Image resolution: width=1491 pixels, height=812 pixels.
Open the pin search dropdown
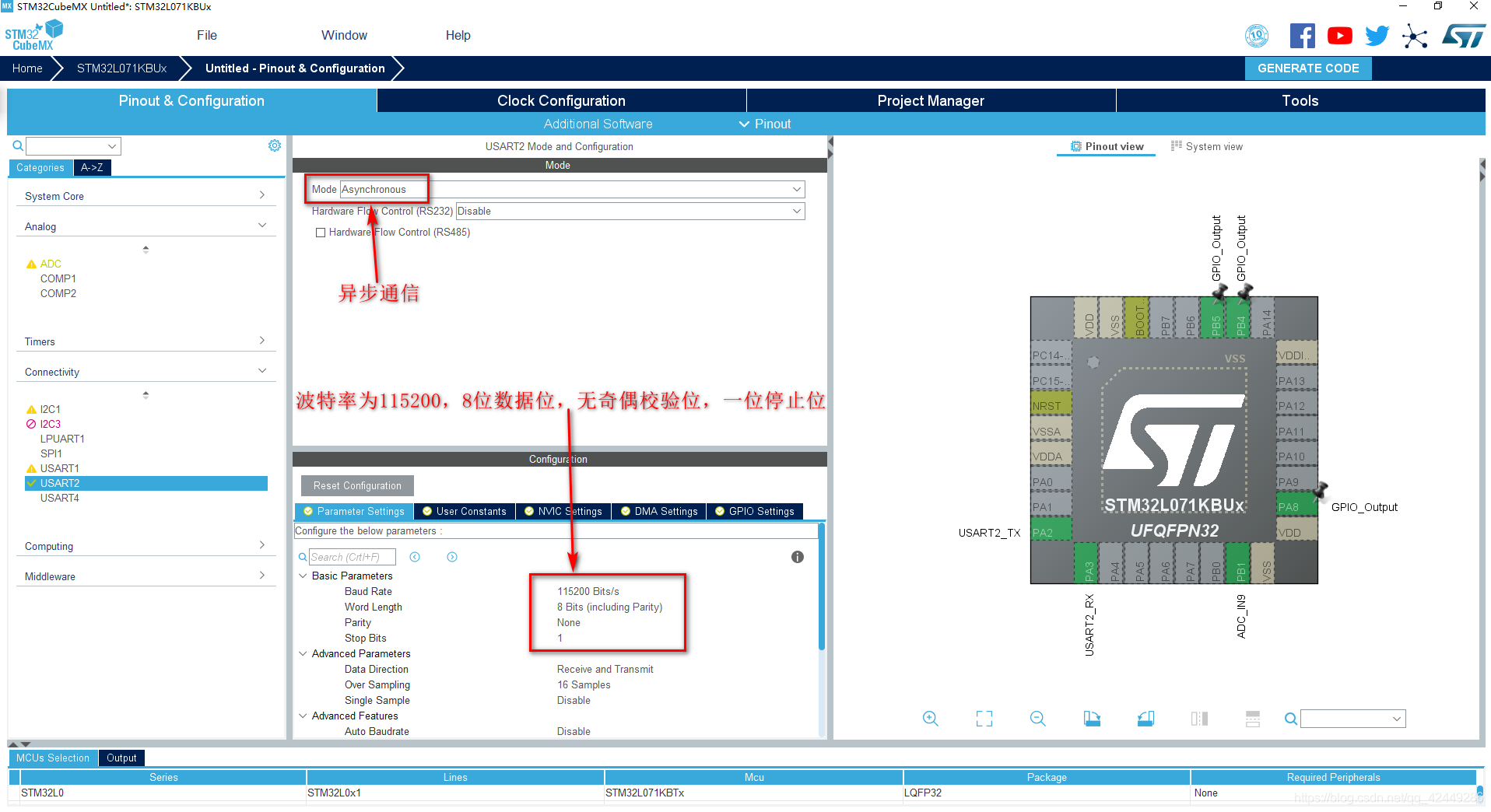[x=1352, y=719]
